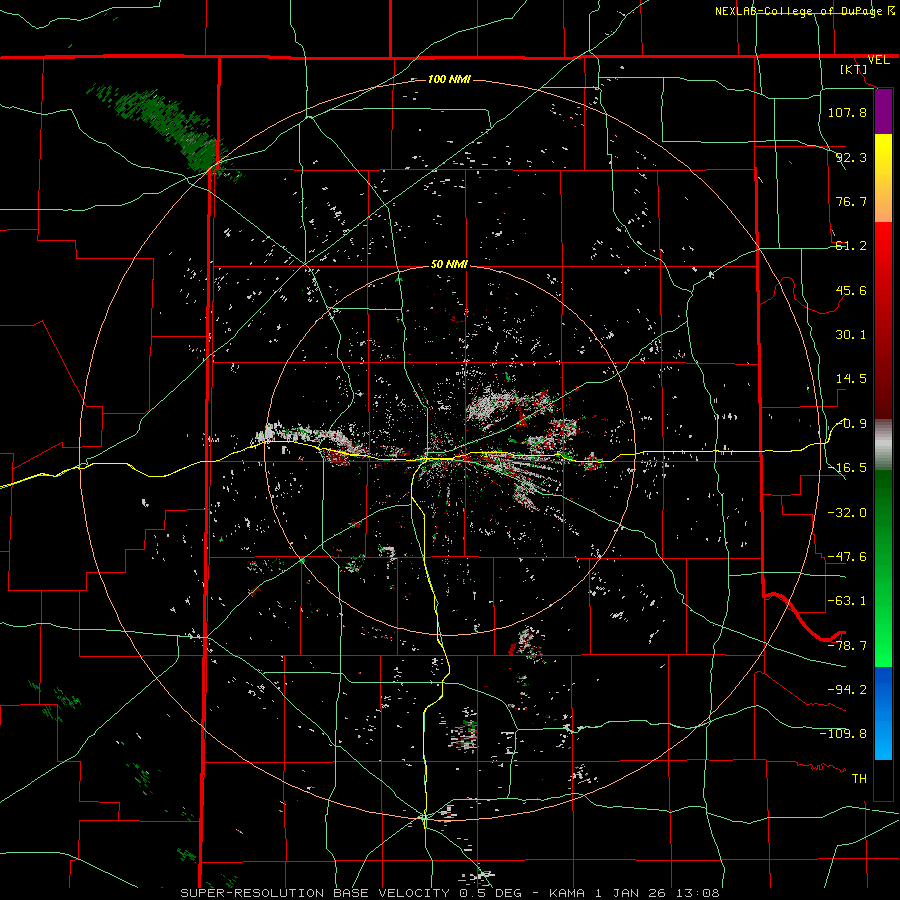Select the -0.9 scale value

point(852,424)
